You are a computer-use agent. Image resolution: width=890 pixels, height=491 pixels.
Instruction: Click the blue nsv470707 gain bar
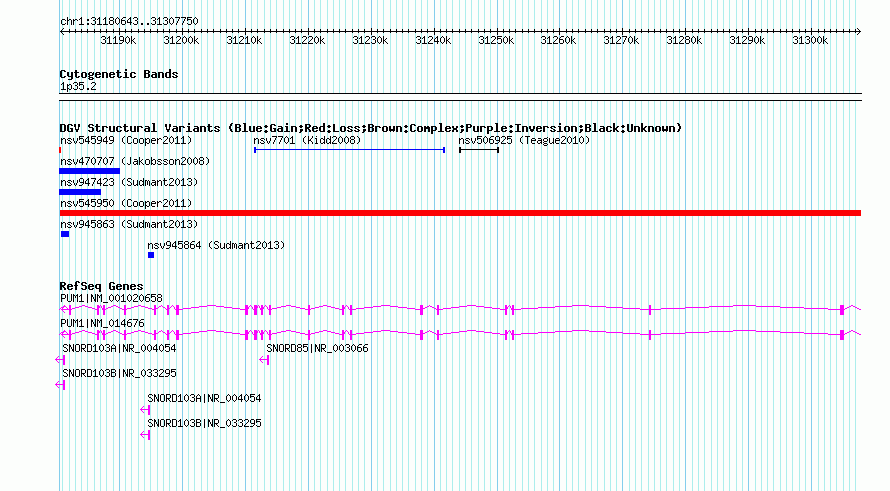pyautogui.click(x=90, y=171)
